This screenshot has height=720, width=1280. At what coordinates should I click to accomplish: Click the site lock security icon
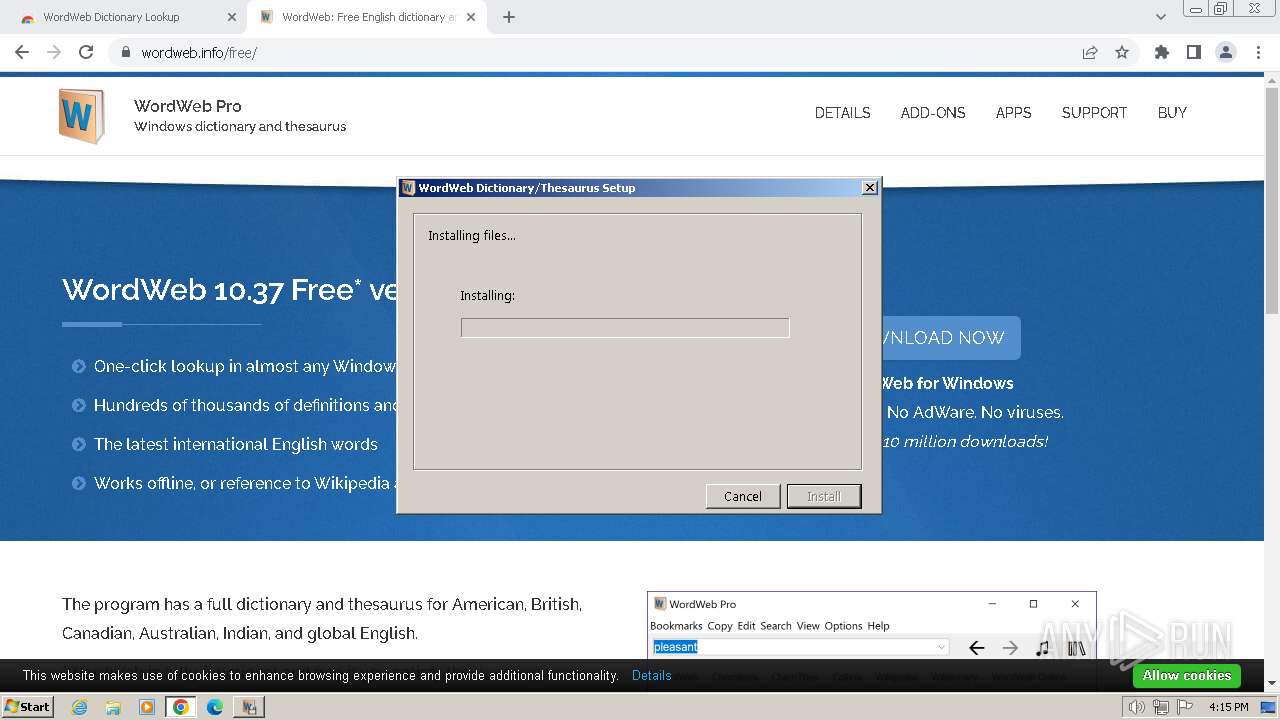(126, 52)
